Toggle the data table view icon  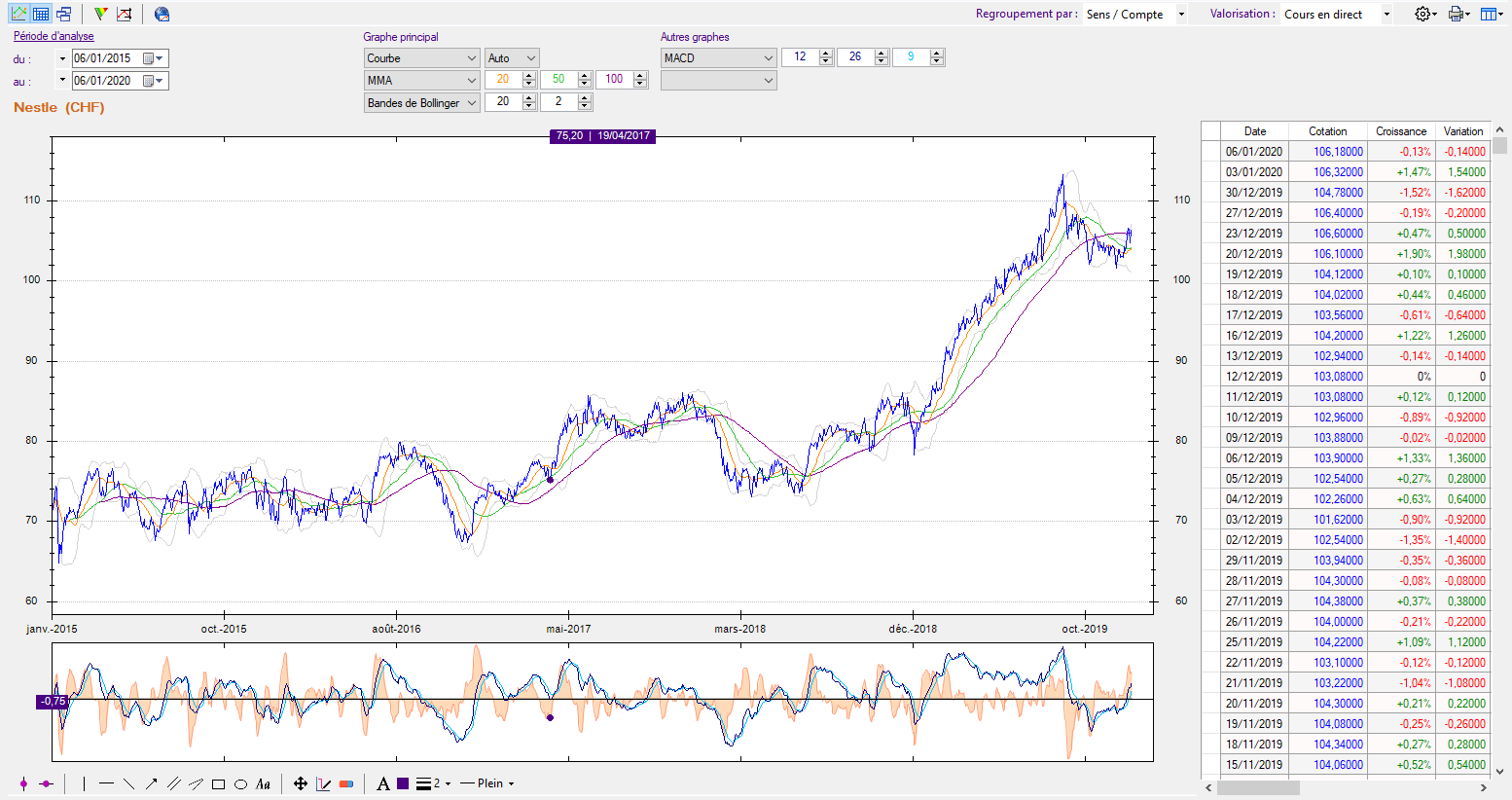click(x=41, y=14)
